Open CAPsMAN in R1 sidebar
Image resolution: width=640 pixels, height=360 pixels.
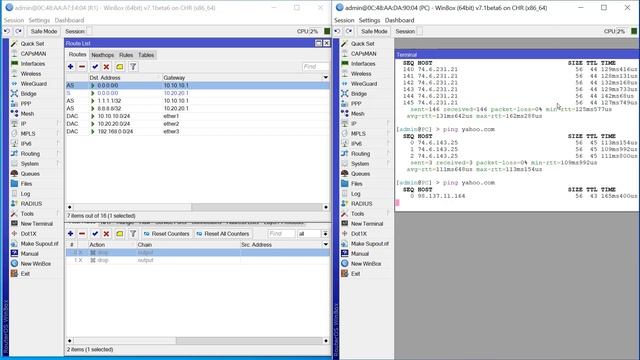33,53
